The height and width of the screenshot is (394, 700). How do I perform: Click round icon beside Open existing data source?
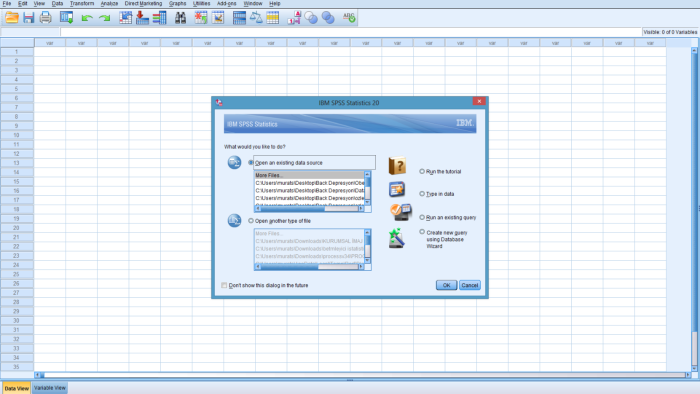coord(234,162)
